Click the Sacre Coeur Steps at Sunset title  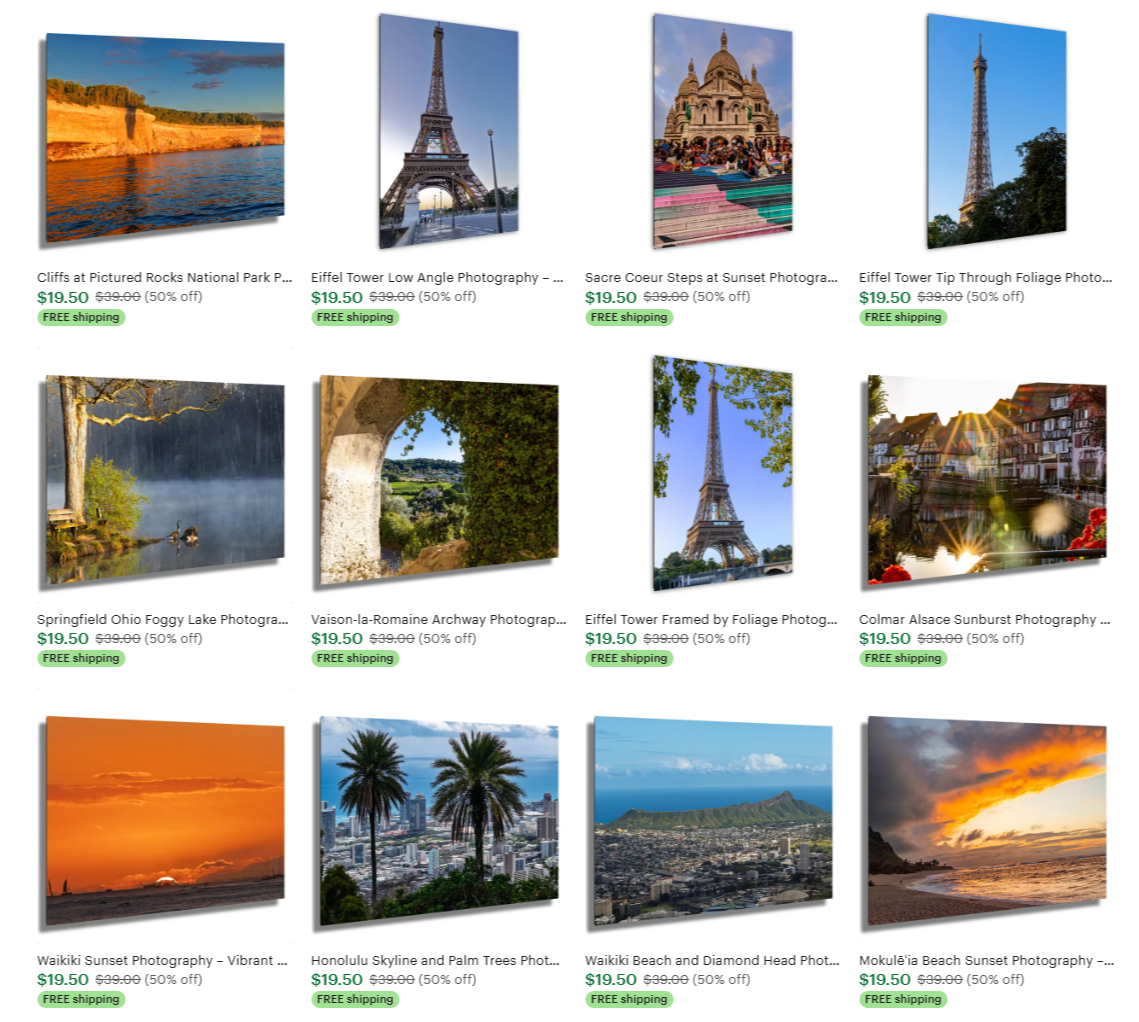pyautogui.click(x=711, y=277)
